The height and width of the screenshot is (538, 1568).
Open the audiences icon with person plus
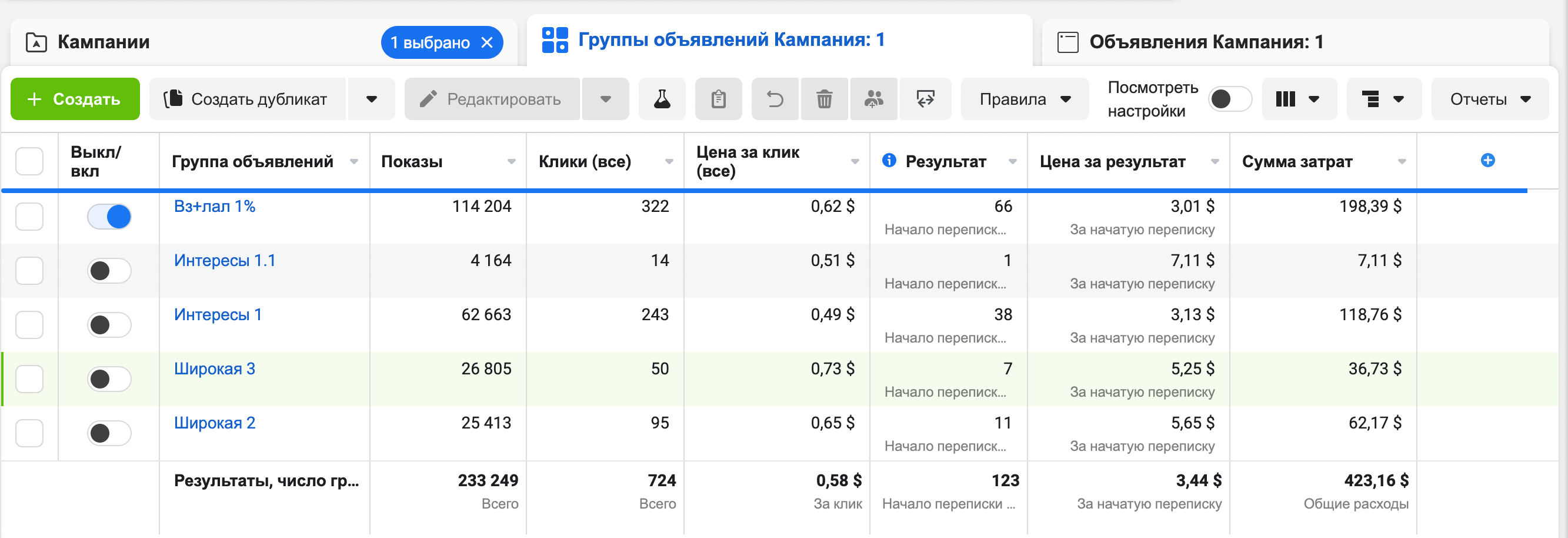[873, 99]
